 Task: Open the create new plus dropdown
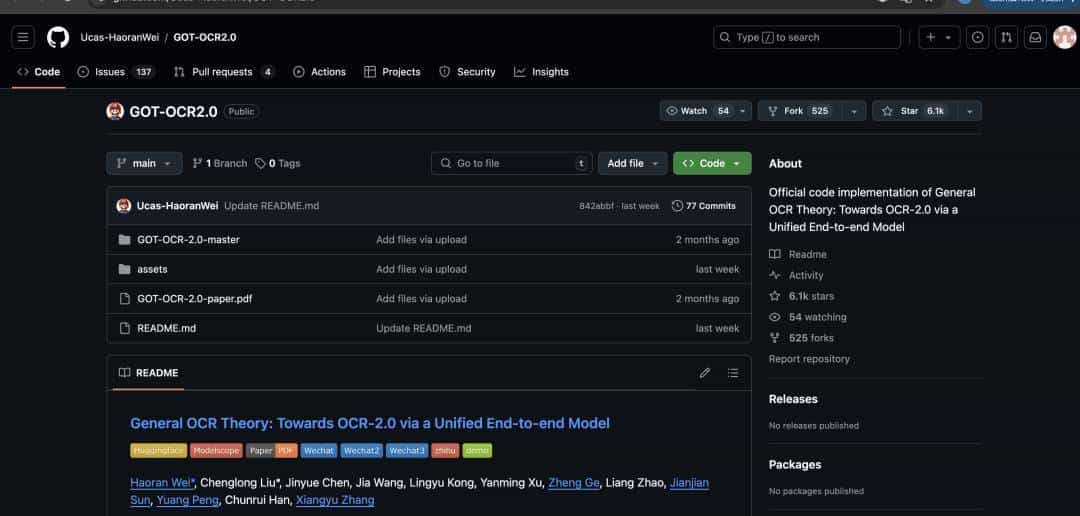click(940, 38)
